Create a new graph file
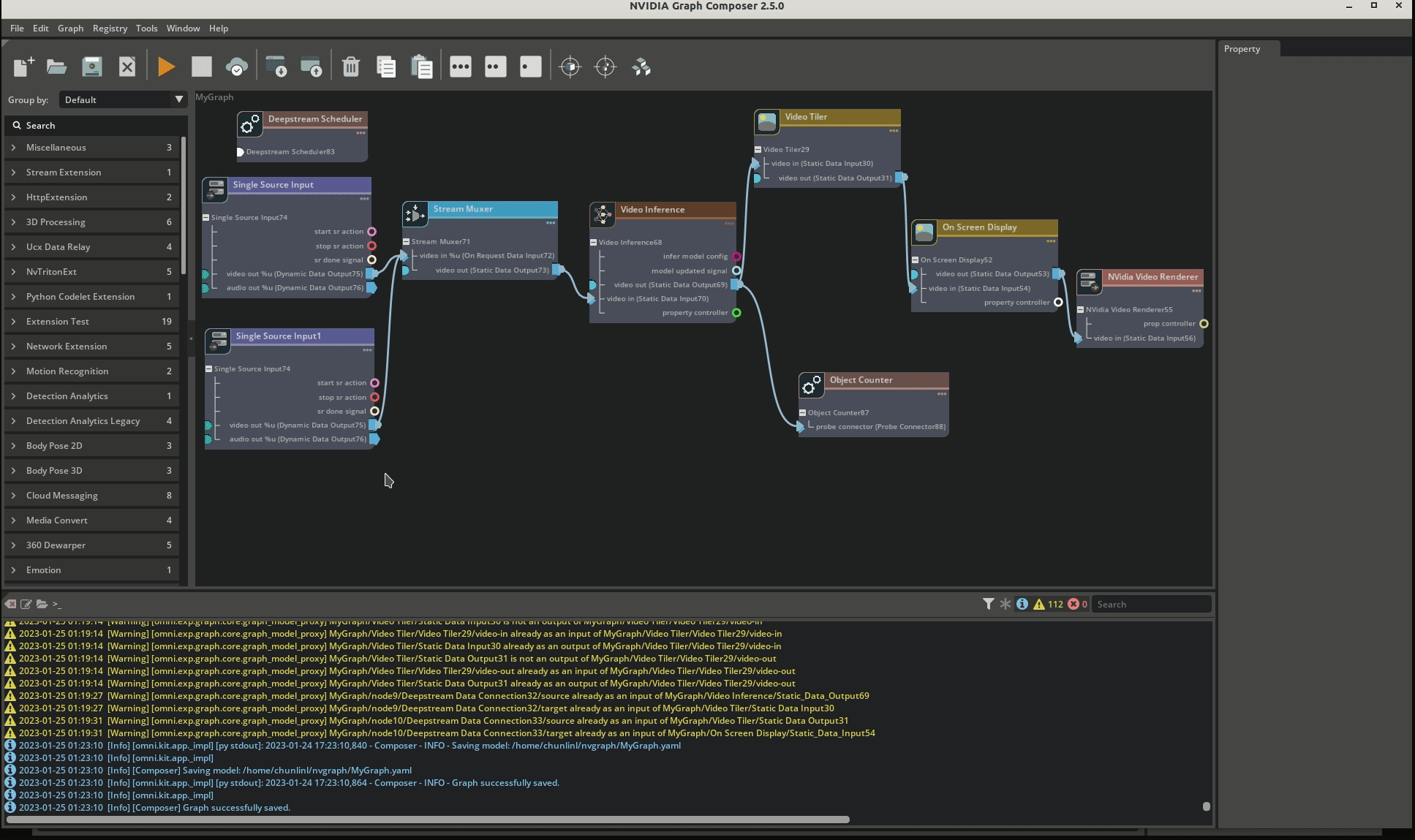The image size is (1415, 840). pos(23,67)
